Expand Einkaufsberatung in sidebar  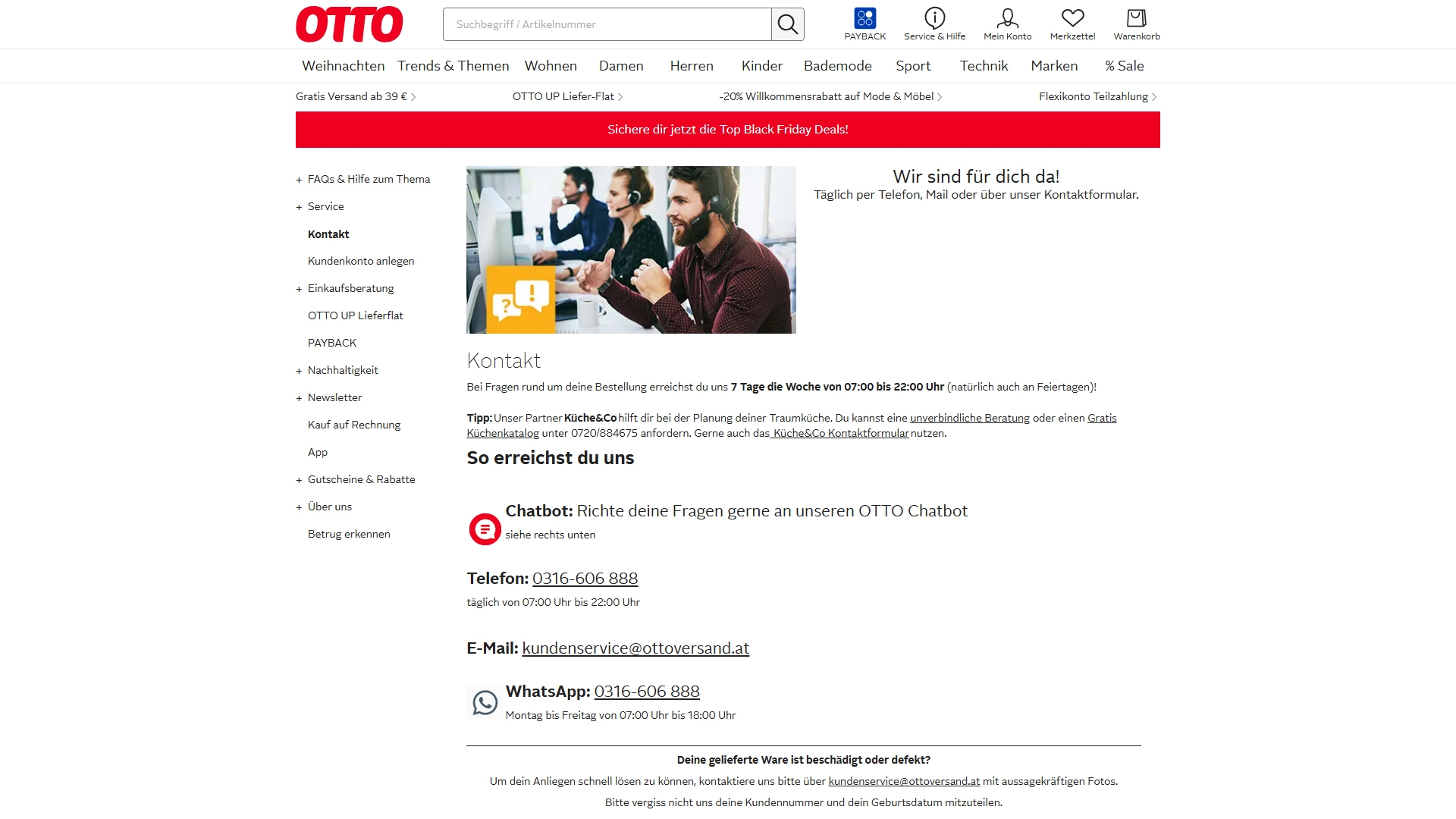(x=350, y=288)
